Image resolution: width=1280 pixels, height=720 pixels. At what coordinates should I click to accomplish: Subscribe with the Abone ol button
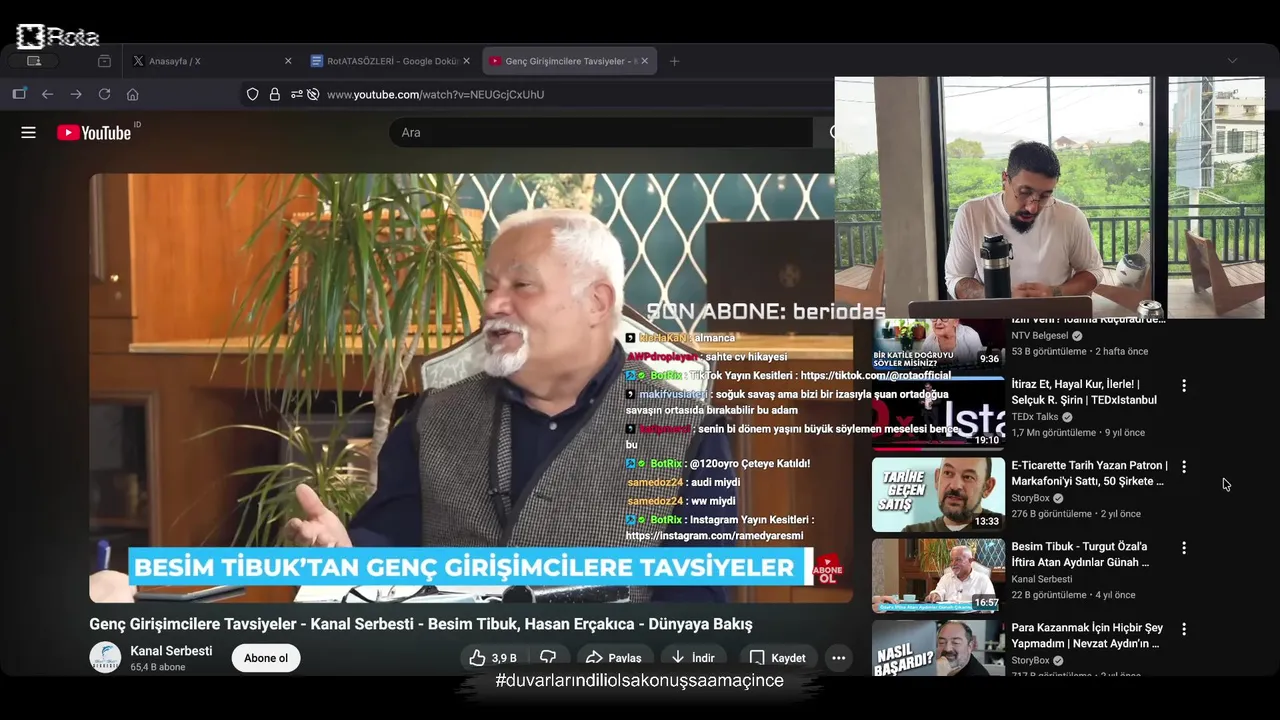(x=266, y=658)
